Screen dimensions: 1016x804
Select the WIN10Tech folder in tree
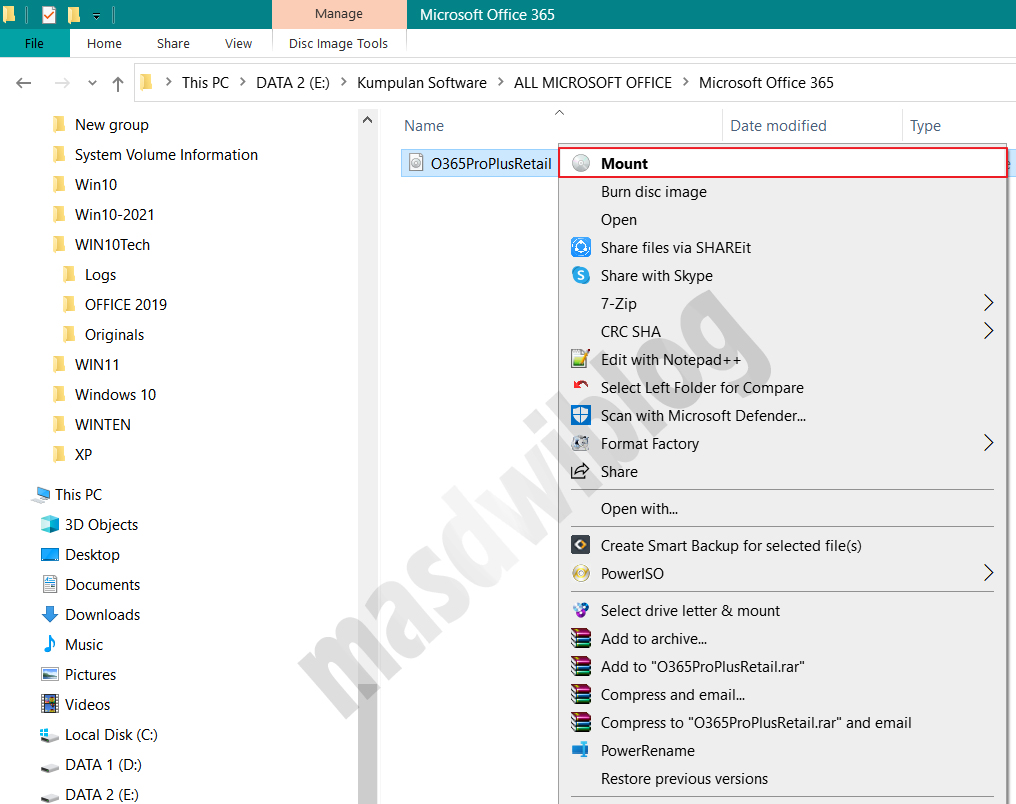[112, 245]
